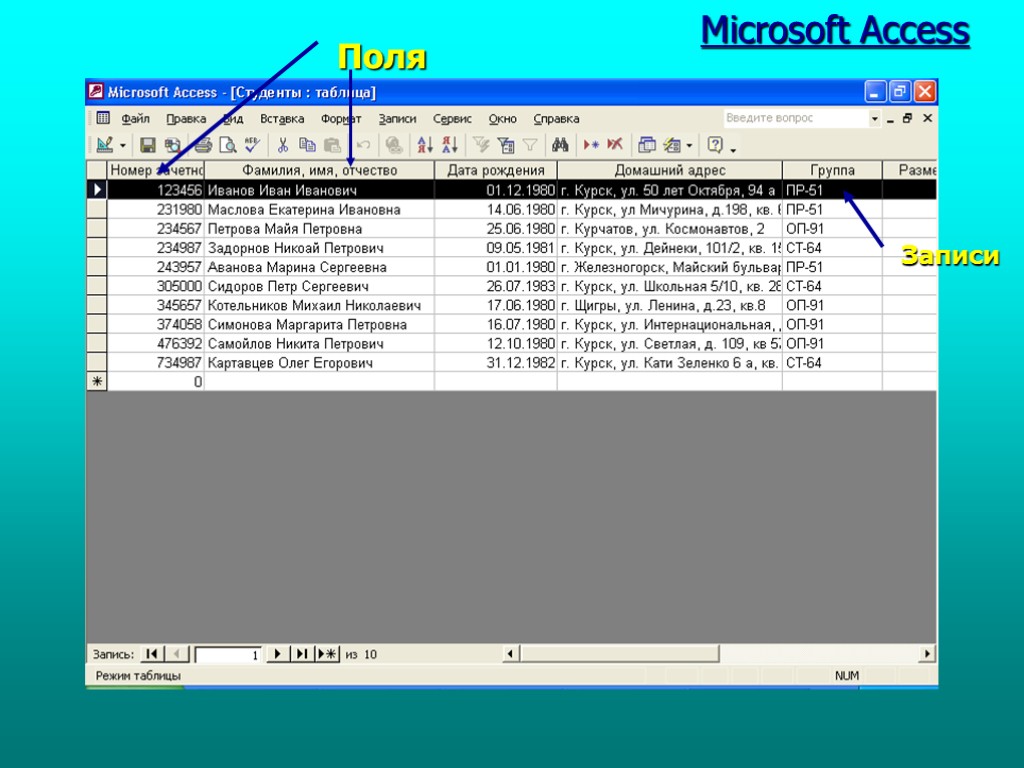Viewport: 1024px width, 768px height.
Task: Print the table using the printer icon
Action: [x=203, y=145]
